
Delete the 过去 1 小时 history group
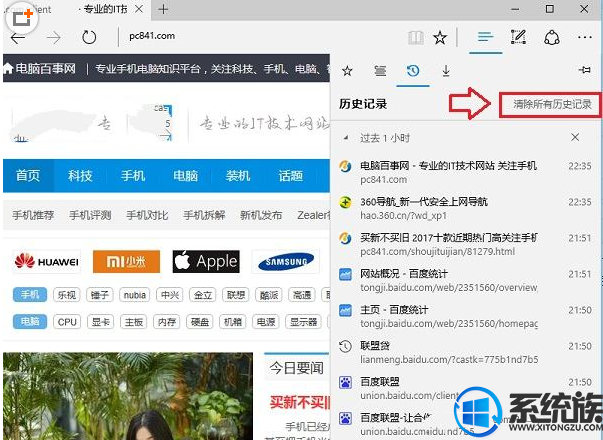click(x=575, y=137)
